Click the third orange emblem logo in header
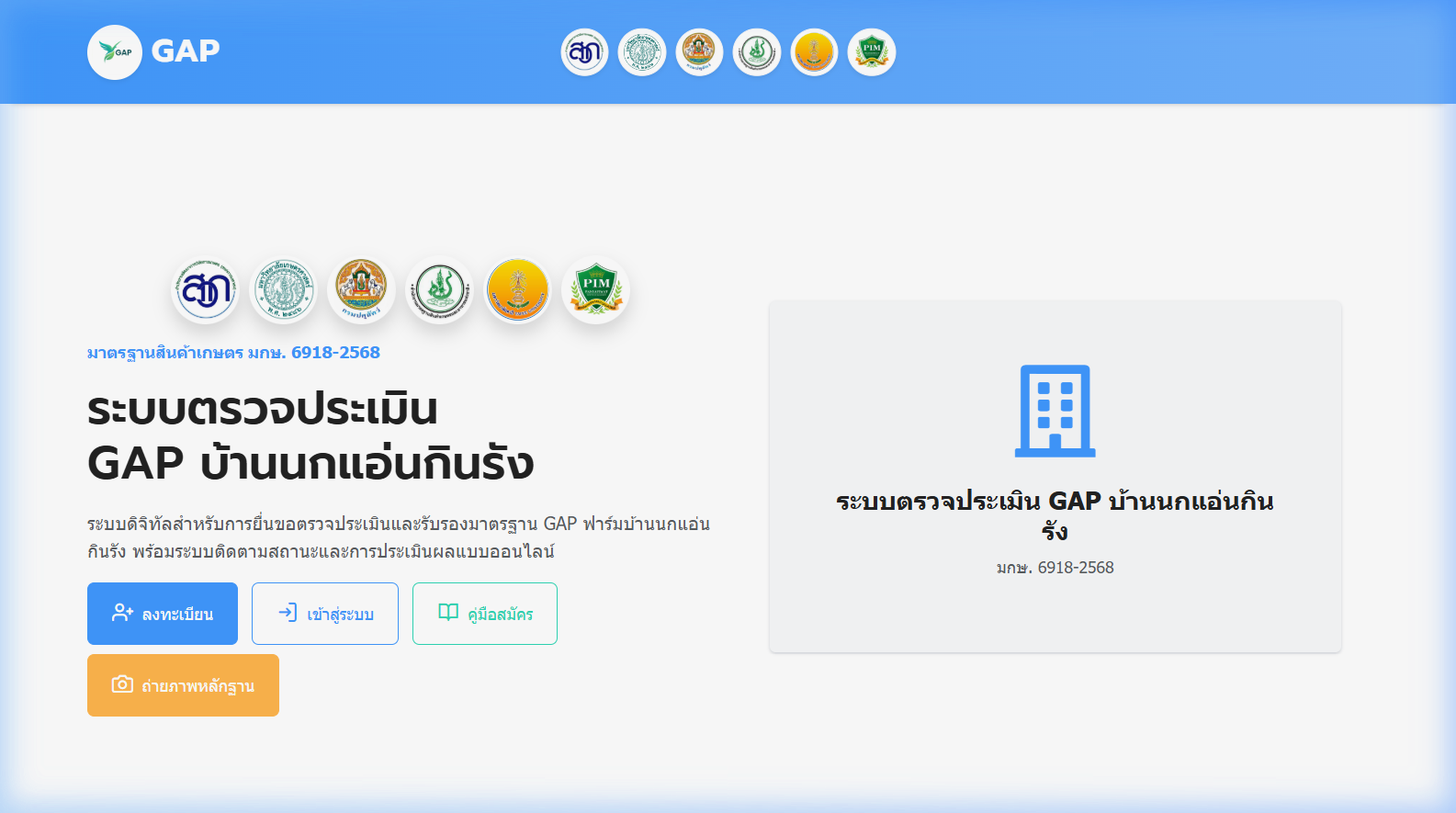1456x813 pixels. (x=699, y=52)
